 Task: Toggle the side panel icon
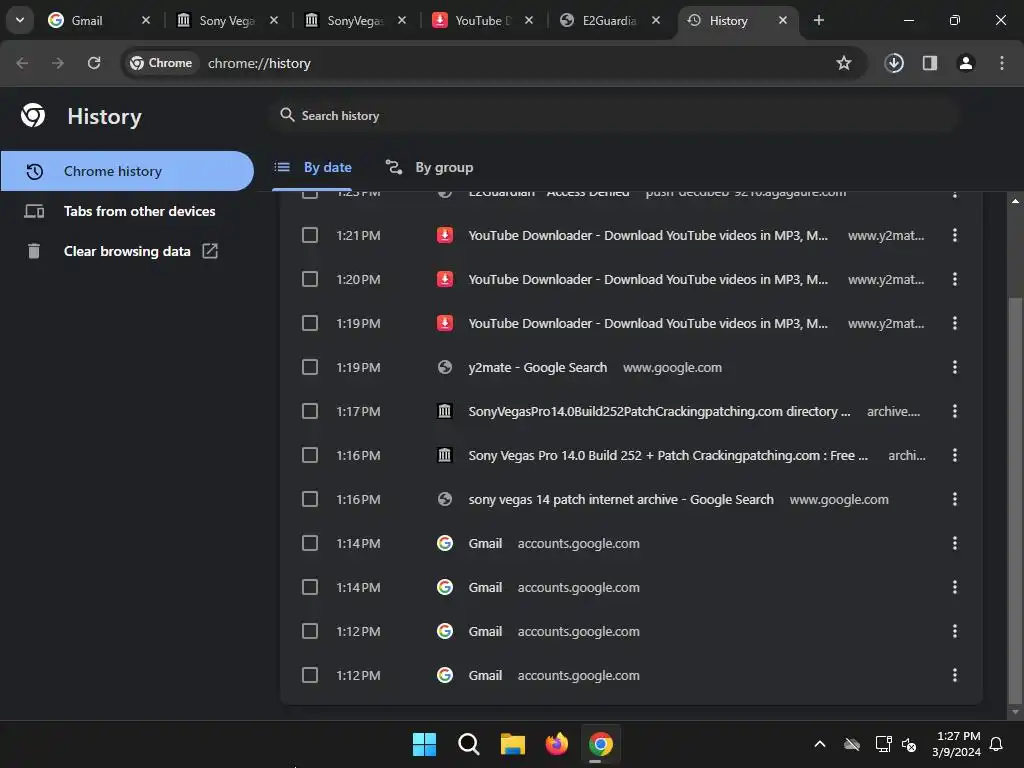click(930, 63)
